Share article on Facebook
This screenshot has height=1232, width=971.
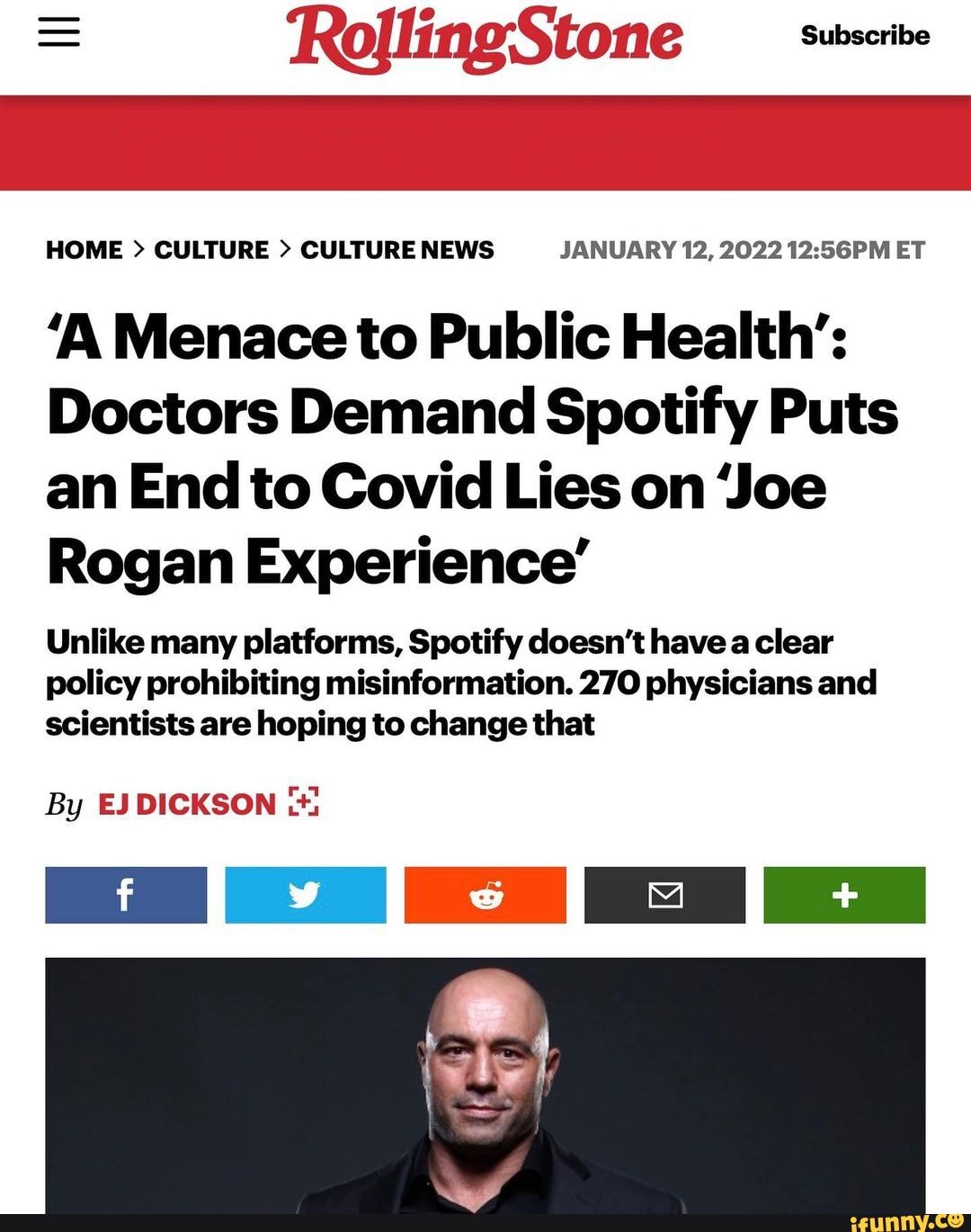click(126, 895)
